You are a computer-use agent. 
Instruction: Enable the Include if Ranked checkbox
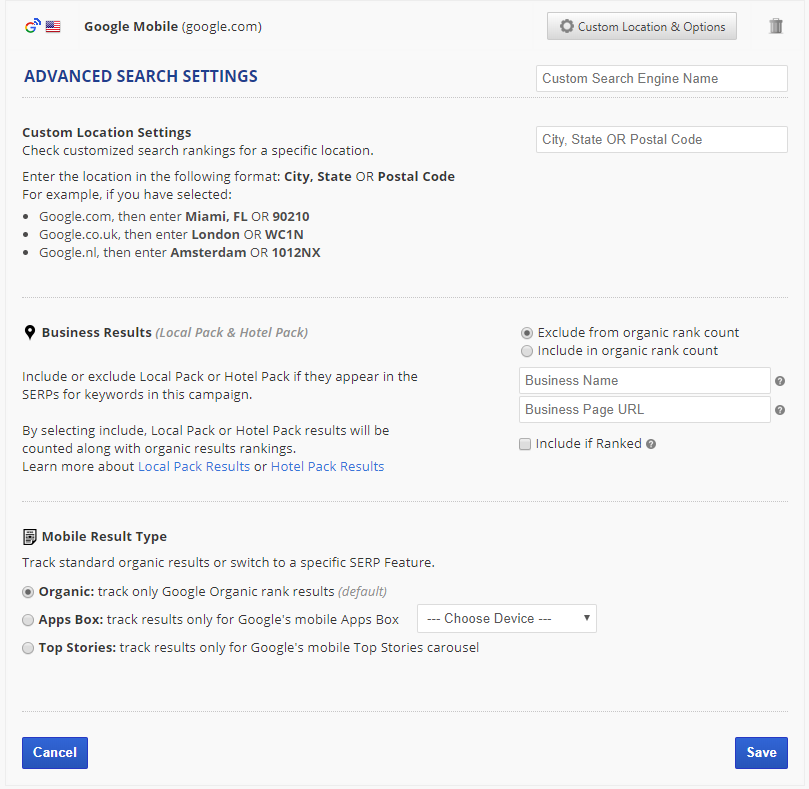pos(525,444)
